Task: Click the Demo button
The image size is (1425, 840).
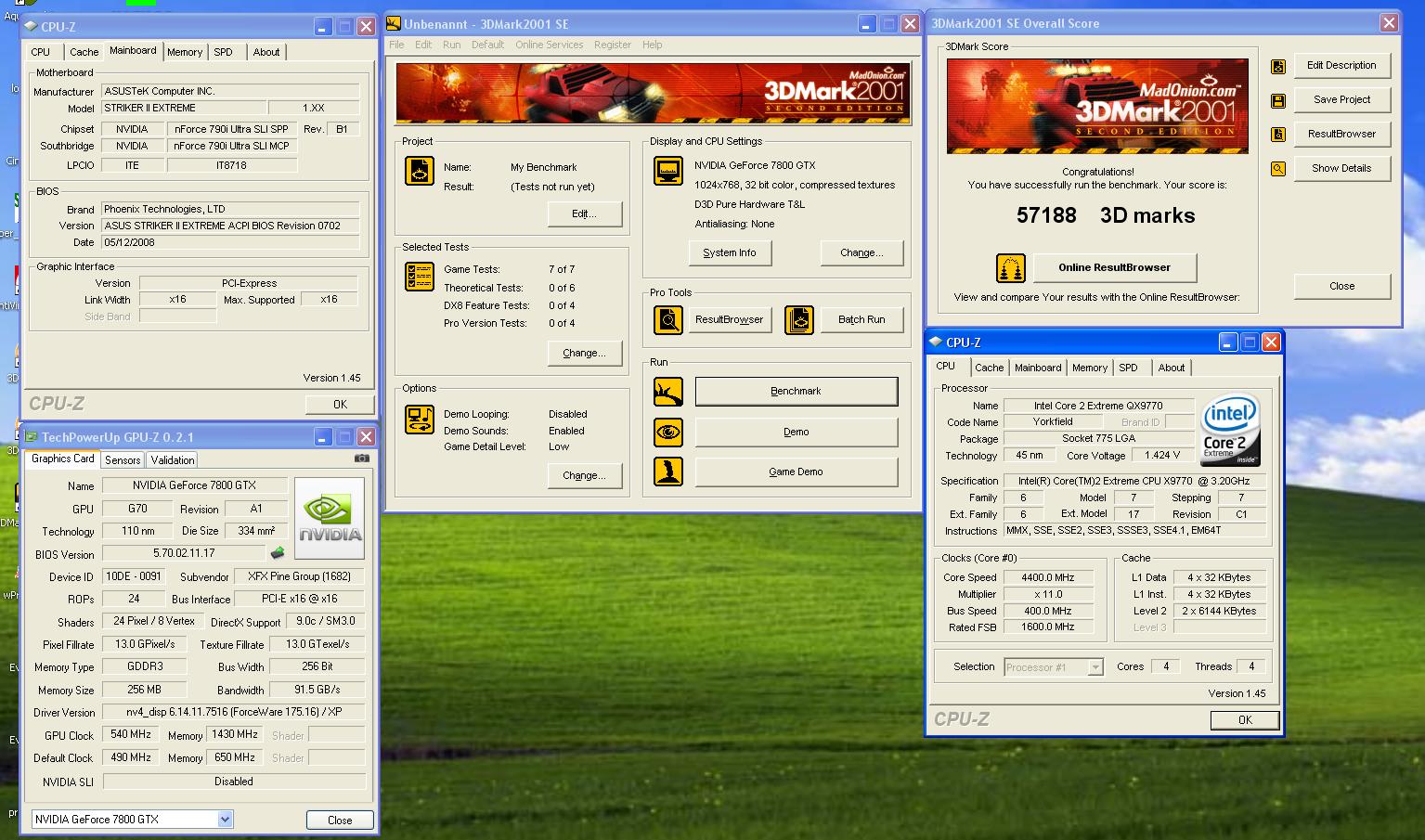Action: tap(797, 432)
